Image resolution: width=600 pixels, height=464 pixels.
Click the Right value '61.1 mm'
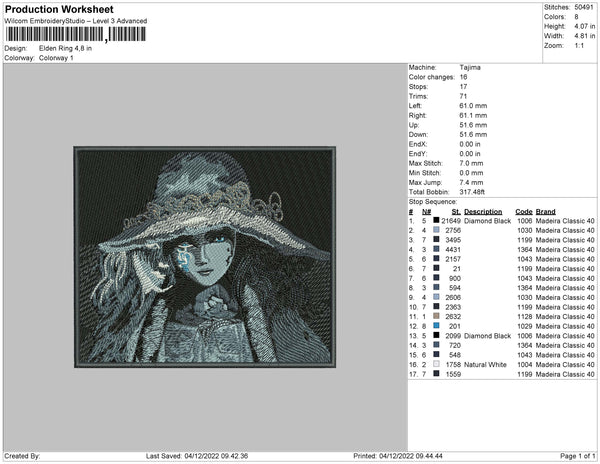coord(473,116)
